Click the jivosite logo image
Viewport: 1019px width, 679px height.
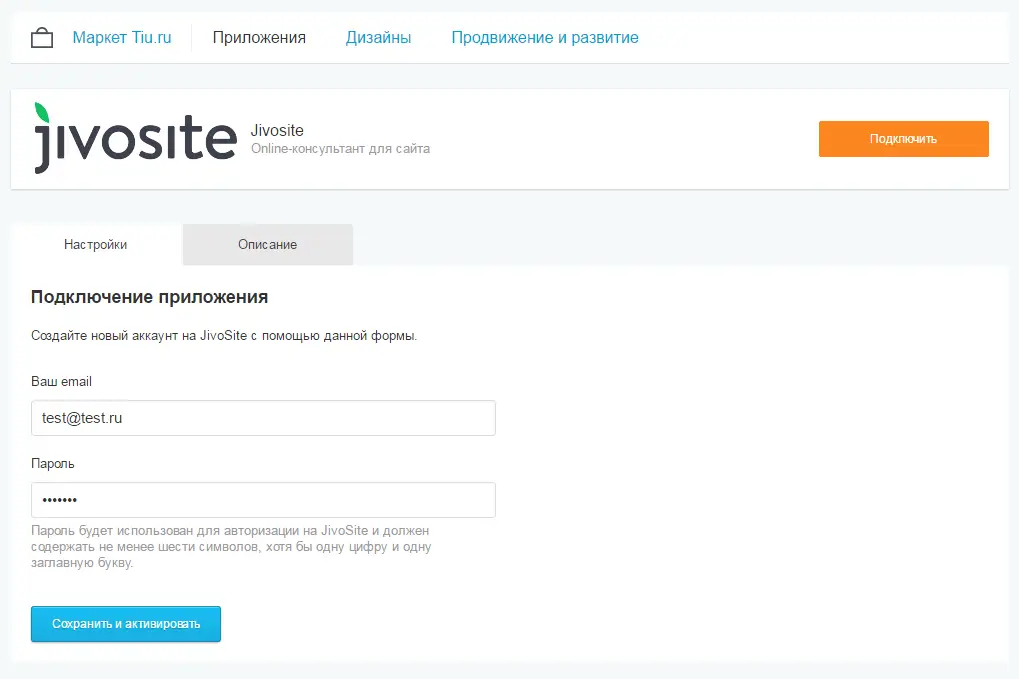coord(135,138)
